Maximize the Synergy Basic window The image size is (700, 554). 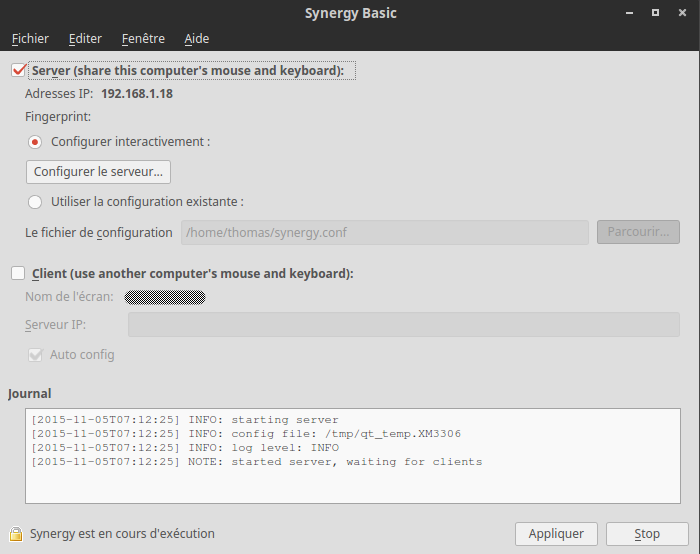pos(655,13)
